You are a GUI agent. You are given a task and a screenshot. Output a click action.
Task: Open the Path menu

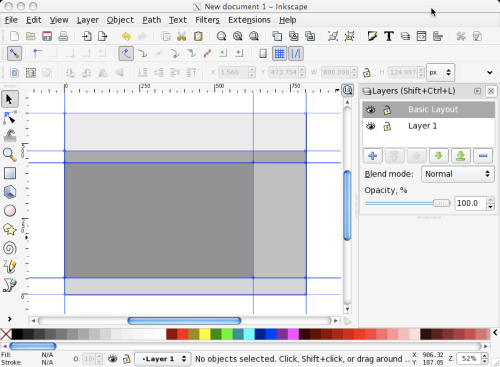pyautogui.click(x=152, y=20)
